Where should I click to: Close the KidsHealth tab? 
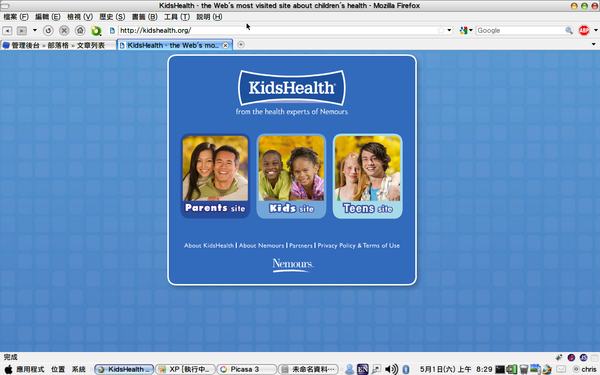tap(226, 45)
